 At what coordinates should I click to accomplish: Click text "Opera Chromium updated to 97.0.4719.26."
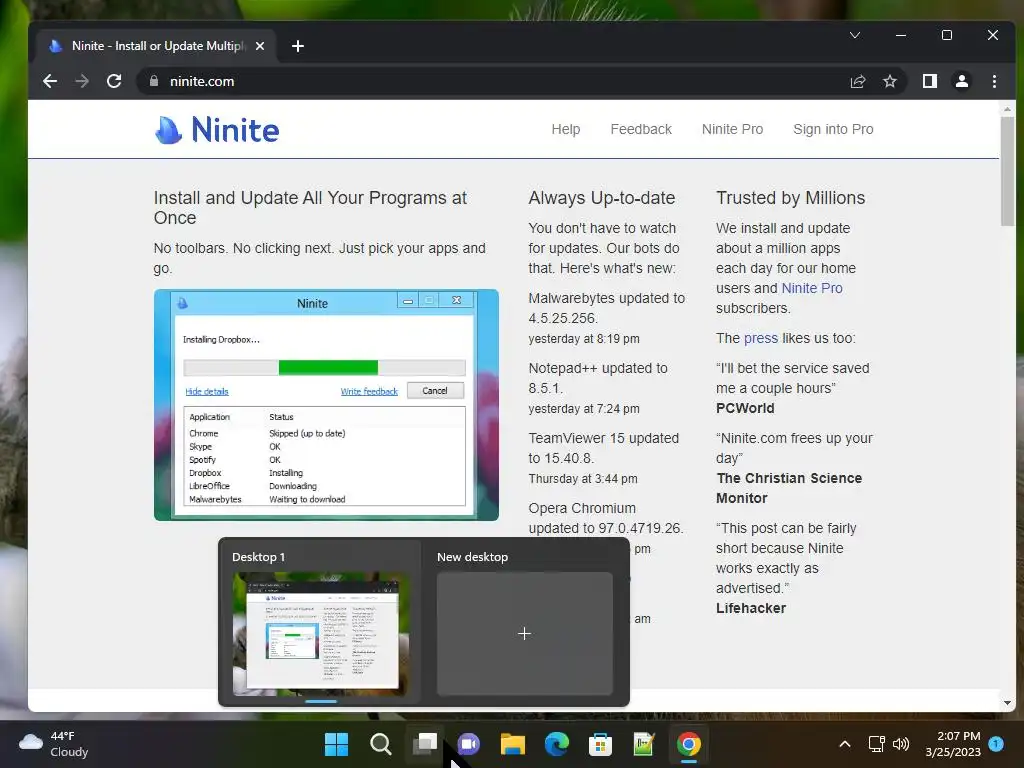(606, 518)
